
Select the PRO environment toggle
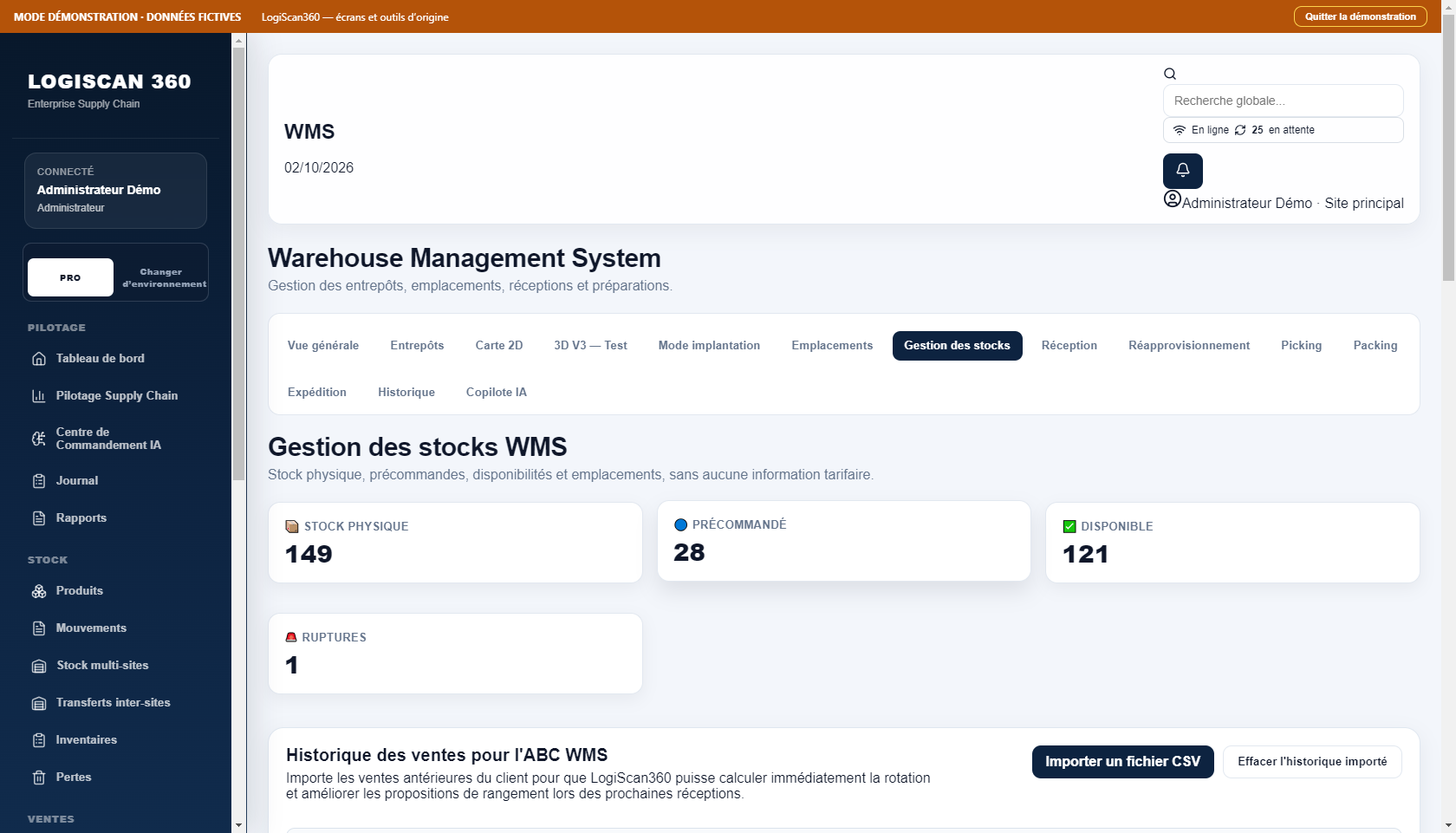click(x=70, y=277)
